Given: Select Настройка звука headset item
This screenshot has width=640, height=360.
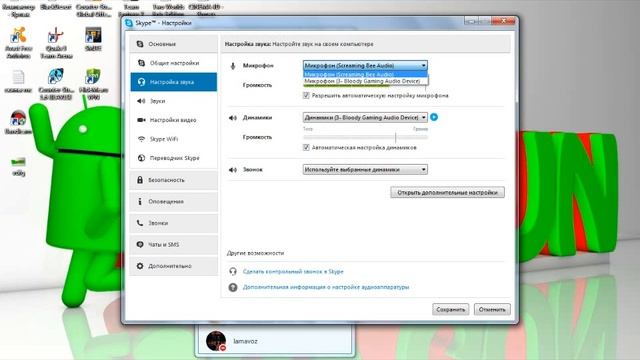Looking at the screenshot, I should click(x=173, y=82).
